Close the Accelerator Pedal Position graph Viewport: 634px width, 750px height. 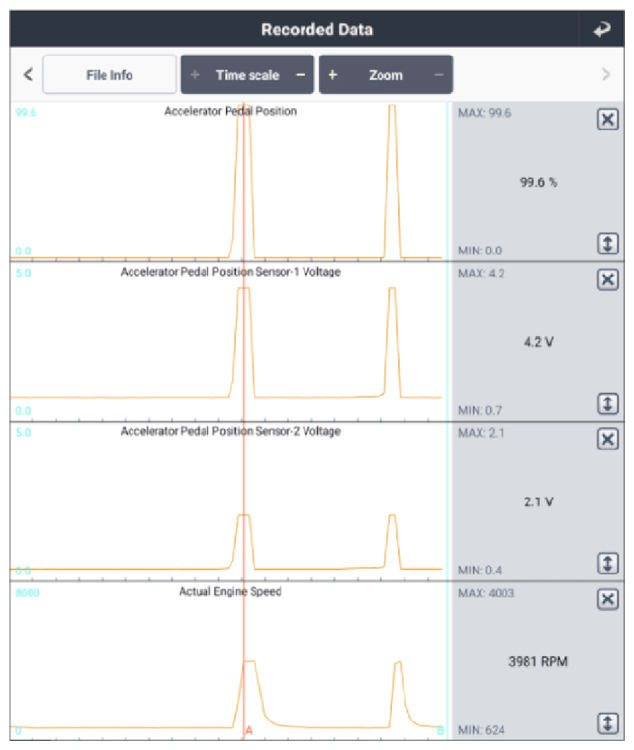click(x=607, y=120)
